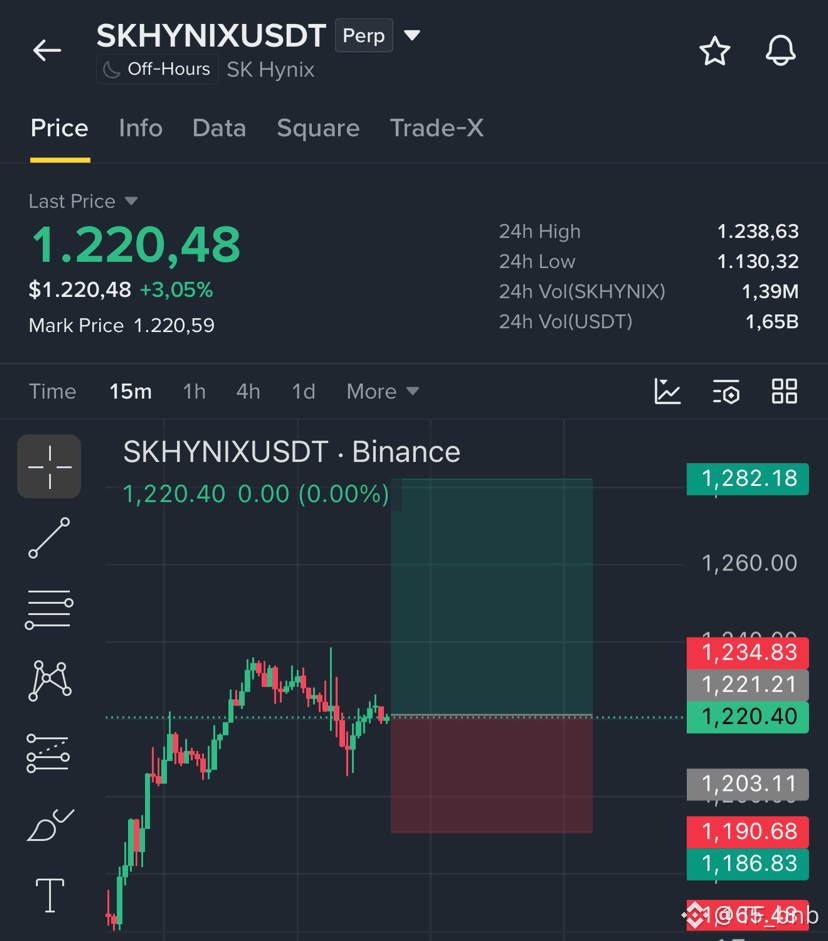Select the Fibonacci-style projection lines tool

[x=48, y=753]
